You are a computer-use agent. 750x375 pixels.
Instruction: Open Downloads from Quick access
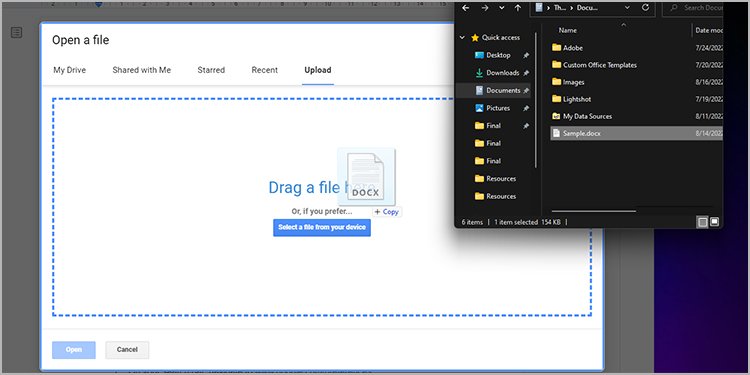502,73
